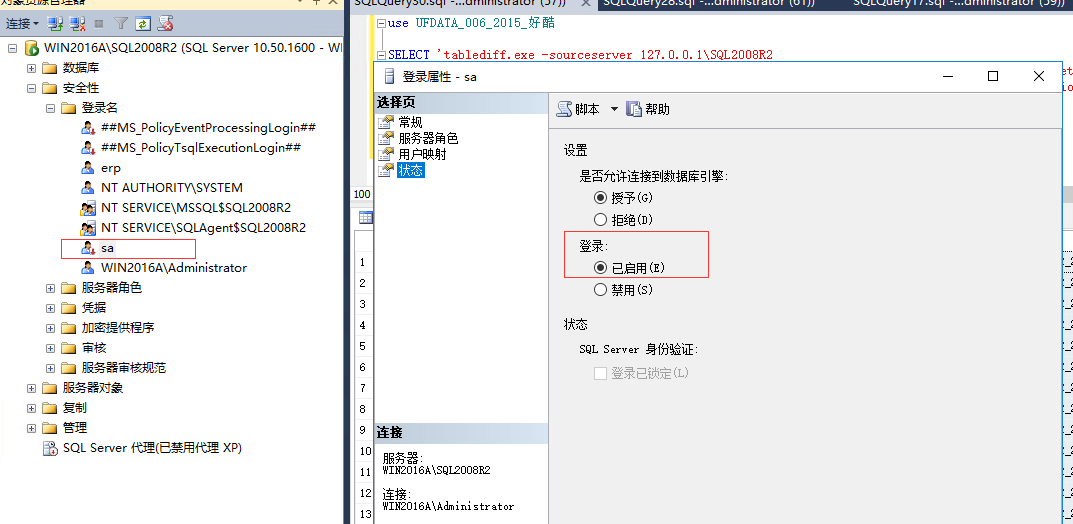The width and height of the screenshot is (1073, 524).
Task: Click the script with red X icon
Action: [165, 24]
